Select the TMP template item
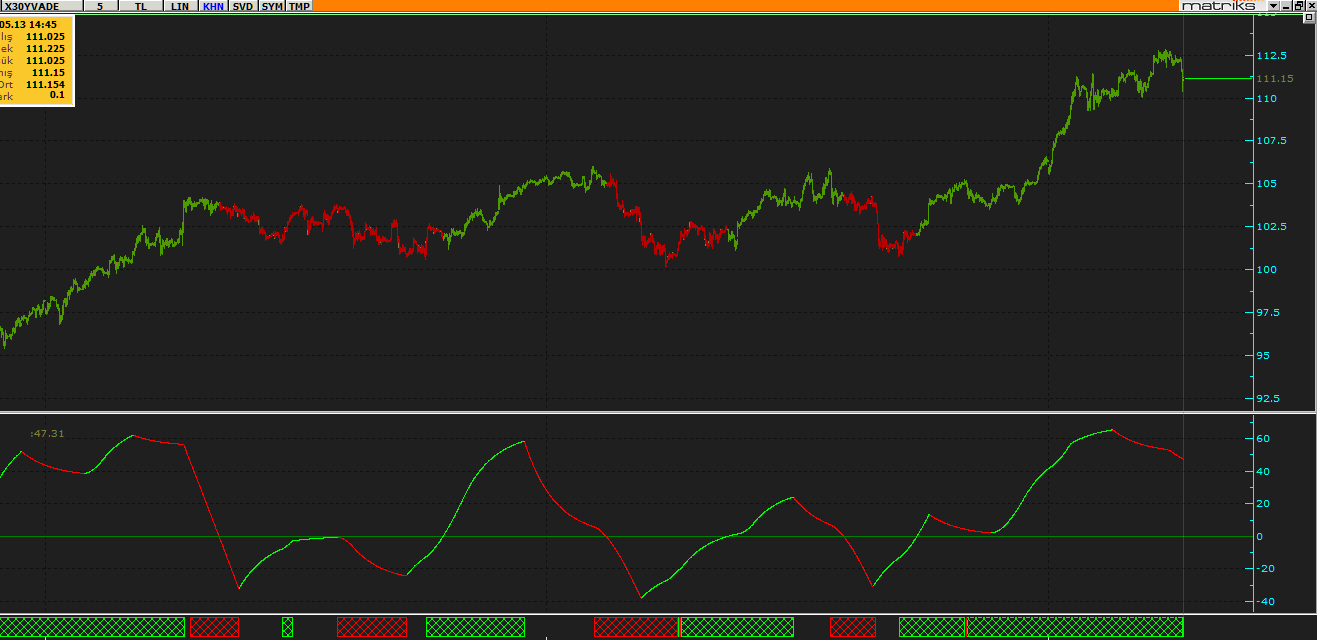This screenshot has height=640, width=1317. click(x=299, y=6)
